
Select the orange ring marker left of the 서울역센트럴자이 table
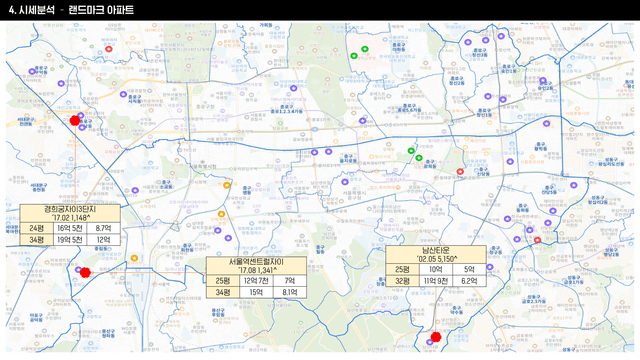[134, 258]
